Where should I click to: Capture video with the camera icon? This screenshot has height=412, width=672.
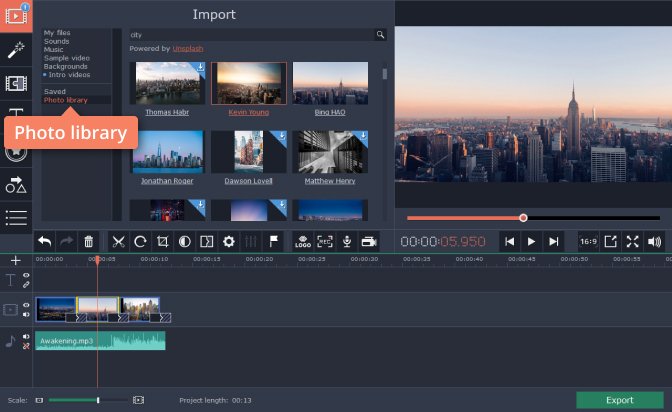369,242
